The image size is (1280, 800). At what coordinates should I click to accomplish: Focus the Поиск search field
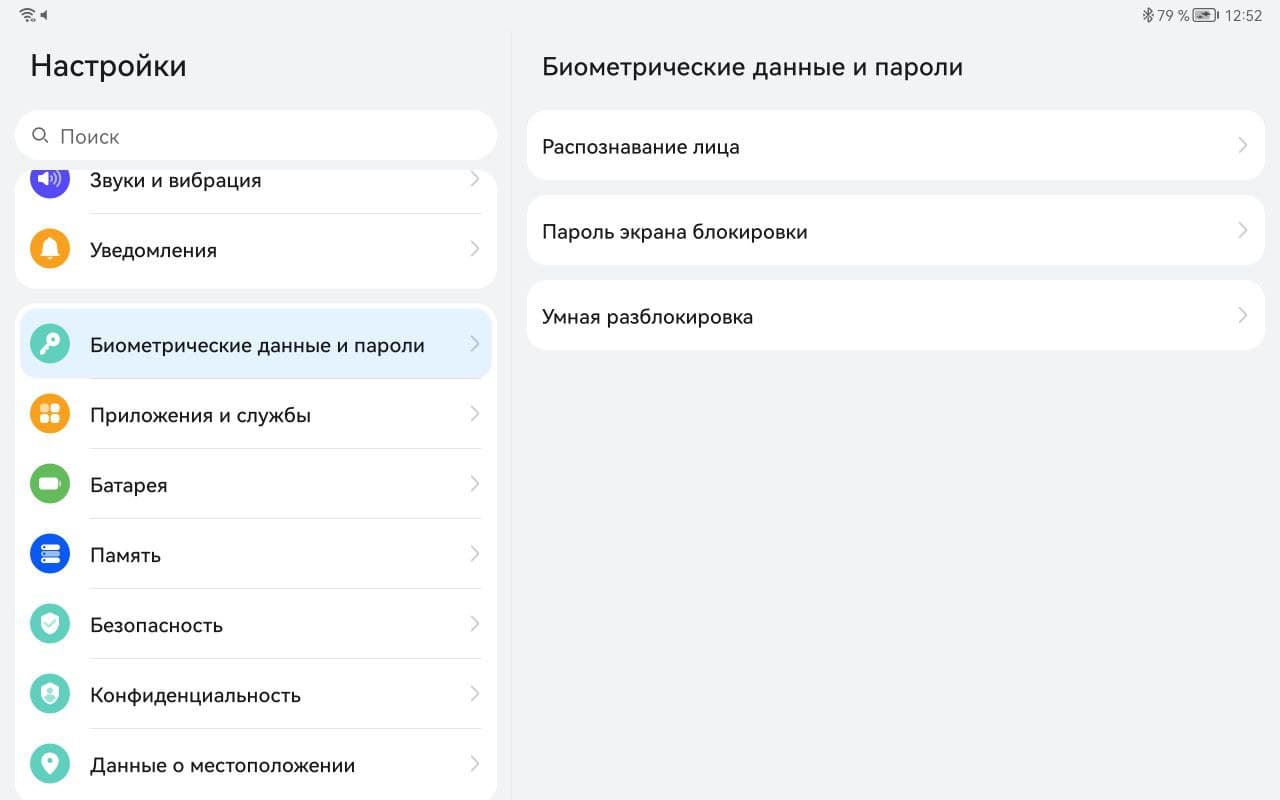click(270, 136)
